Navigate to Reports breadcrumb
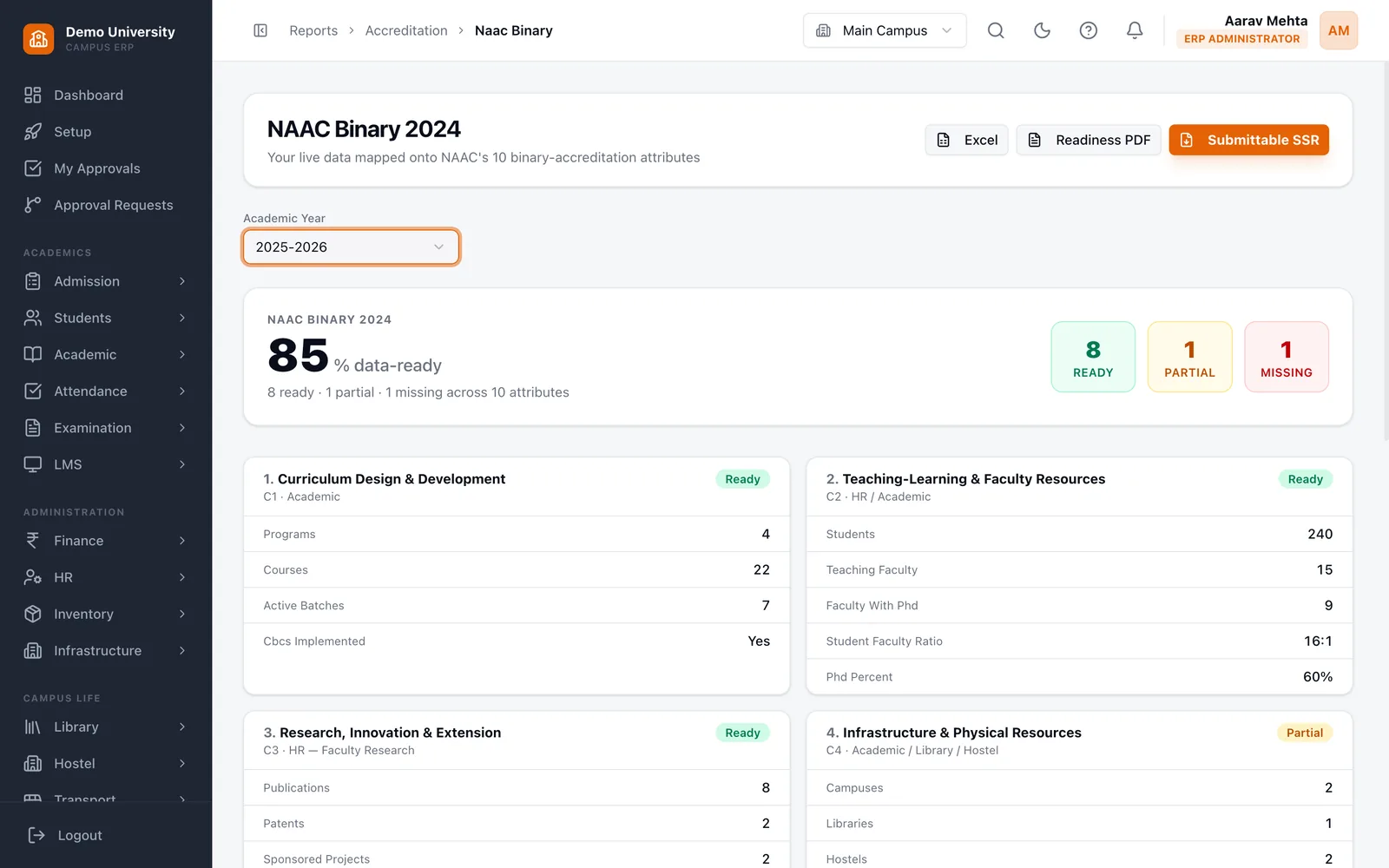 click(313, 30)
